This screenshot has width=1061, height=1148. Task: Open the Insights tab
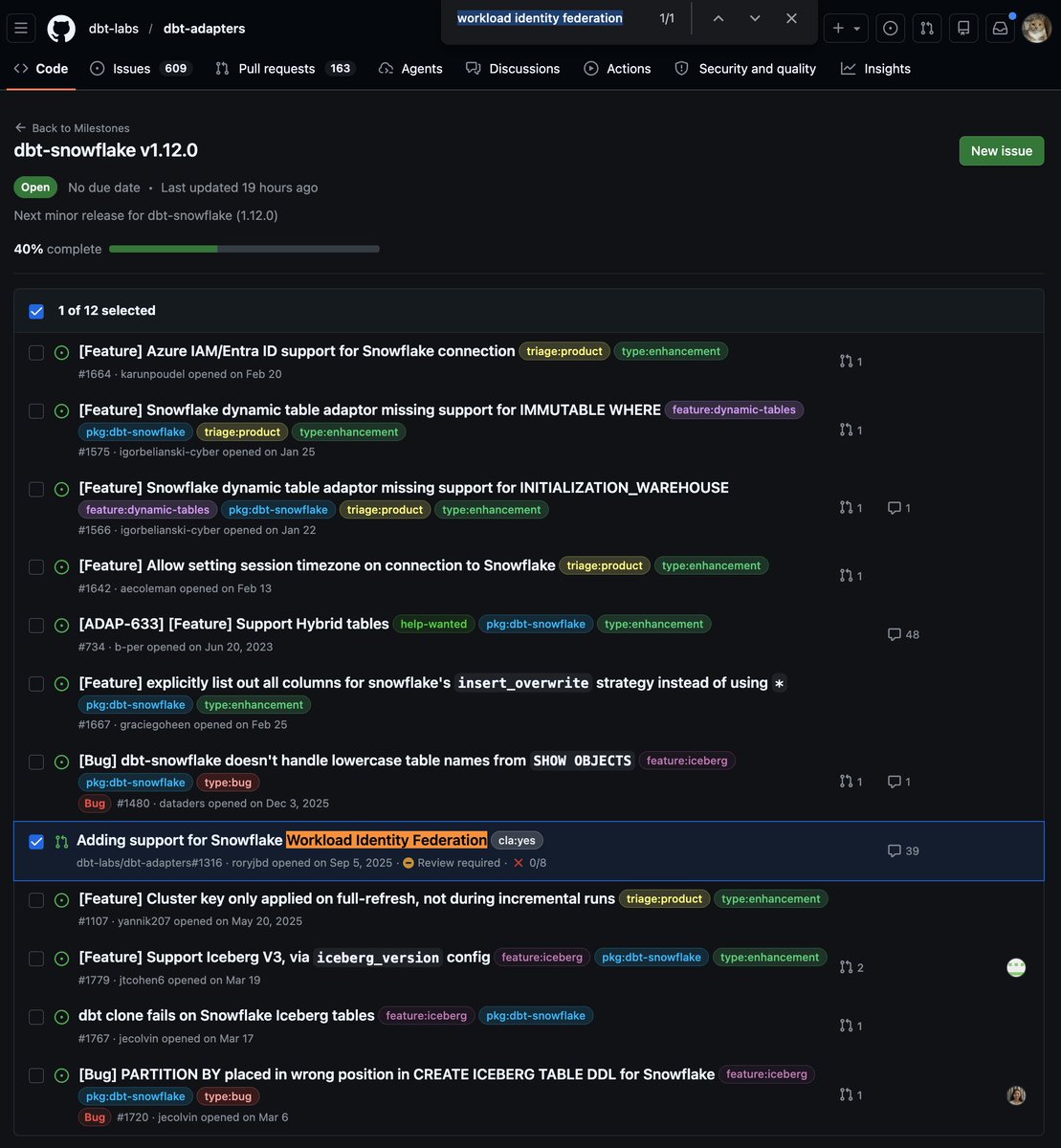[x=875, y=69]
